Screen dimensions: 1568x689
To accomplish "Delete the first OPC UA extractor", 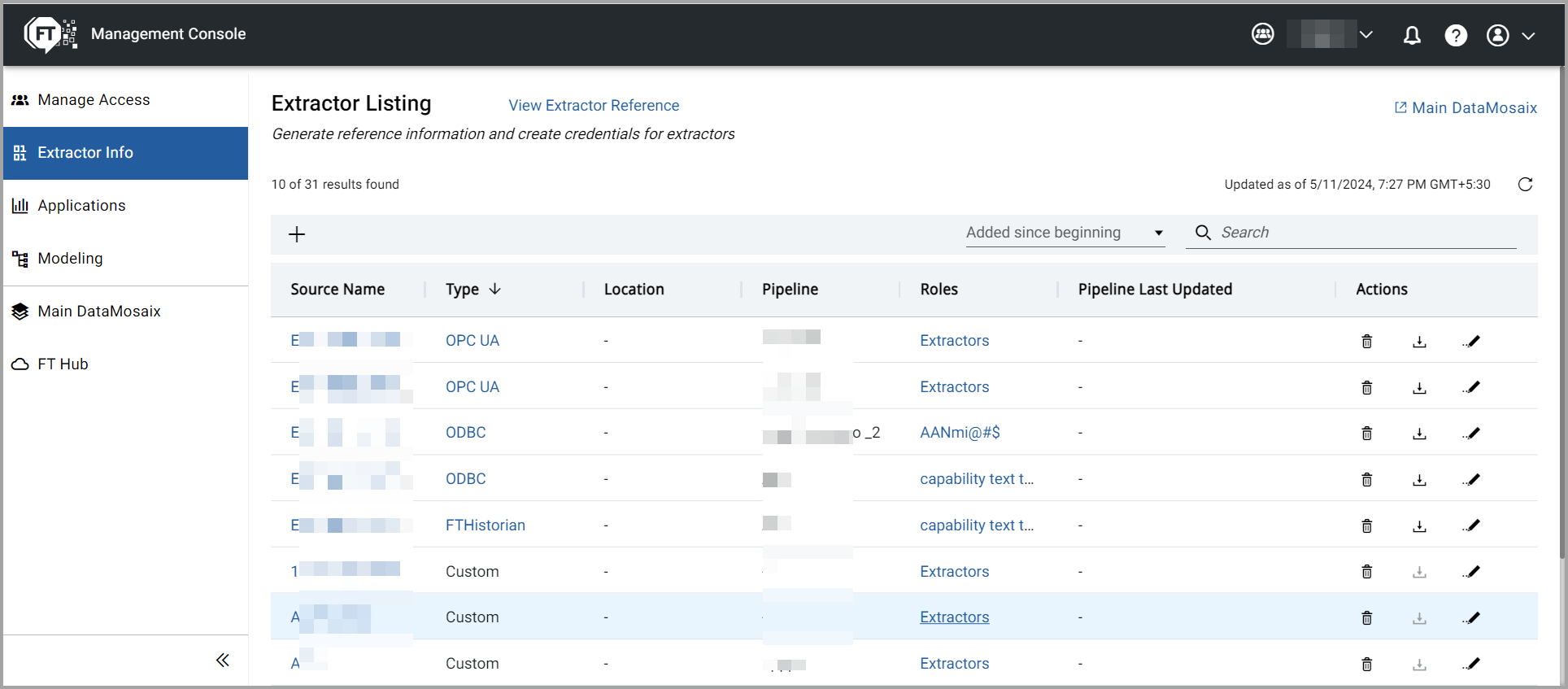I will pos(1366,341).
